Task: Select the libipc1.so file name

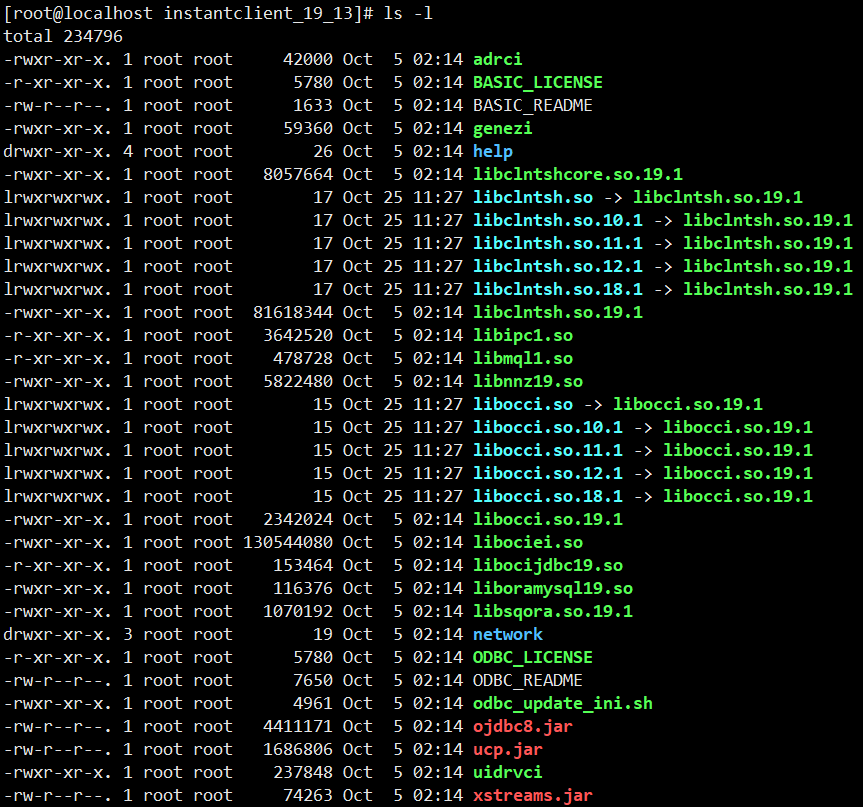Action: (523, 335)
